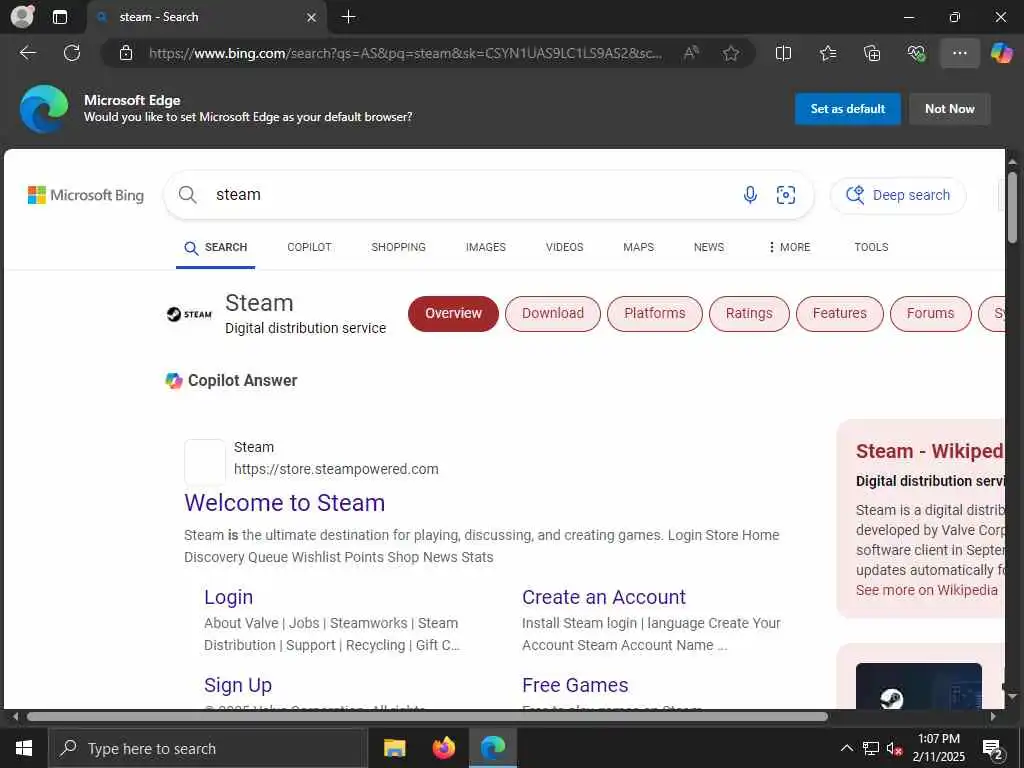Start voice search with the microphone icon

(750, 195)
